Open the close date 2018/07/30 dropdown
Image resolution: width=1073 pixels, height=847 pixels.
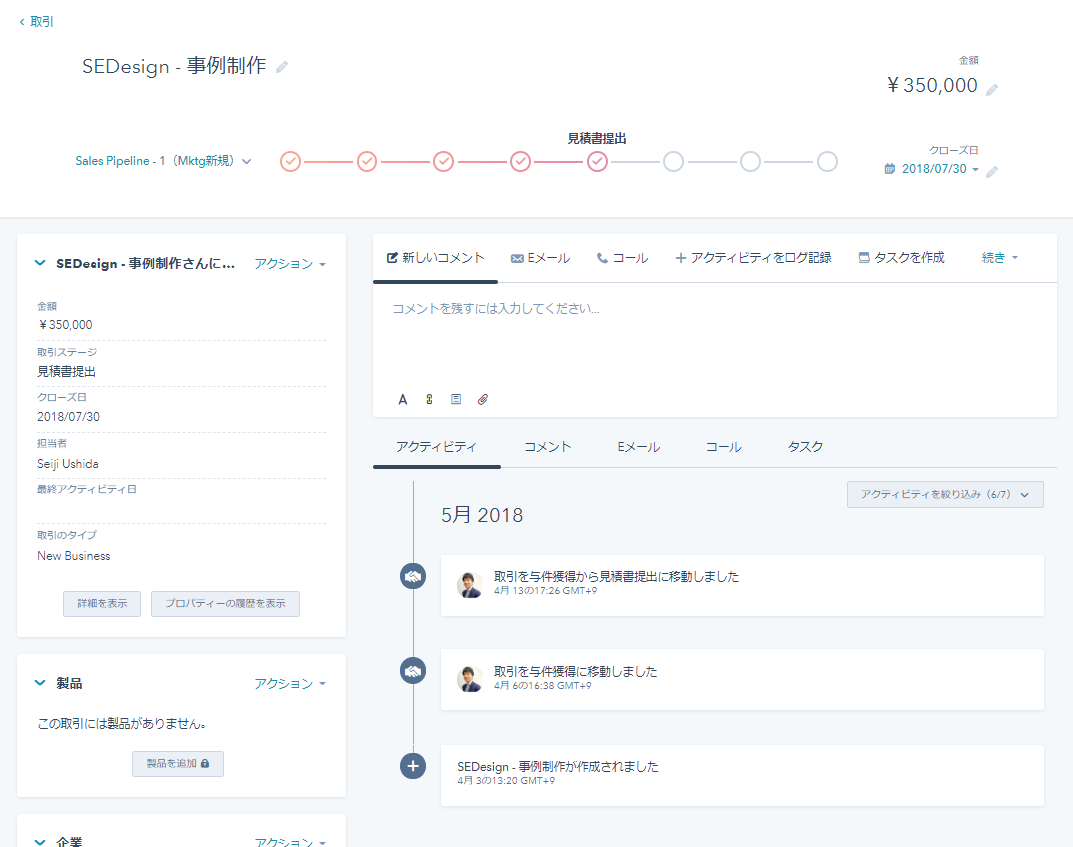tap(940, 169)
